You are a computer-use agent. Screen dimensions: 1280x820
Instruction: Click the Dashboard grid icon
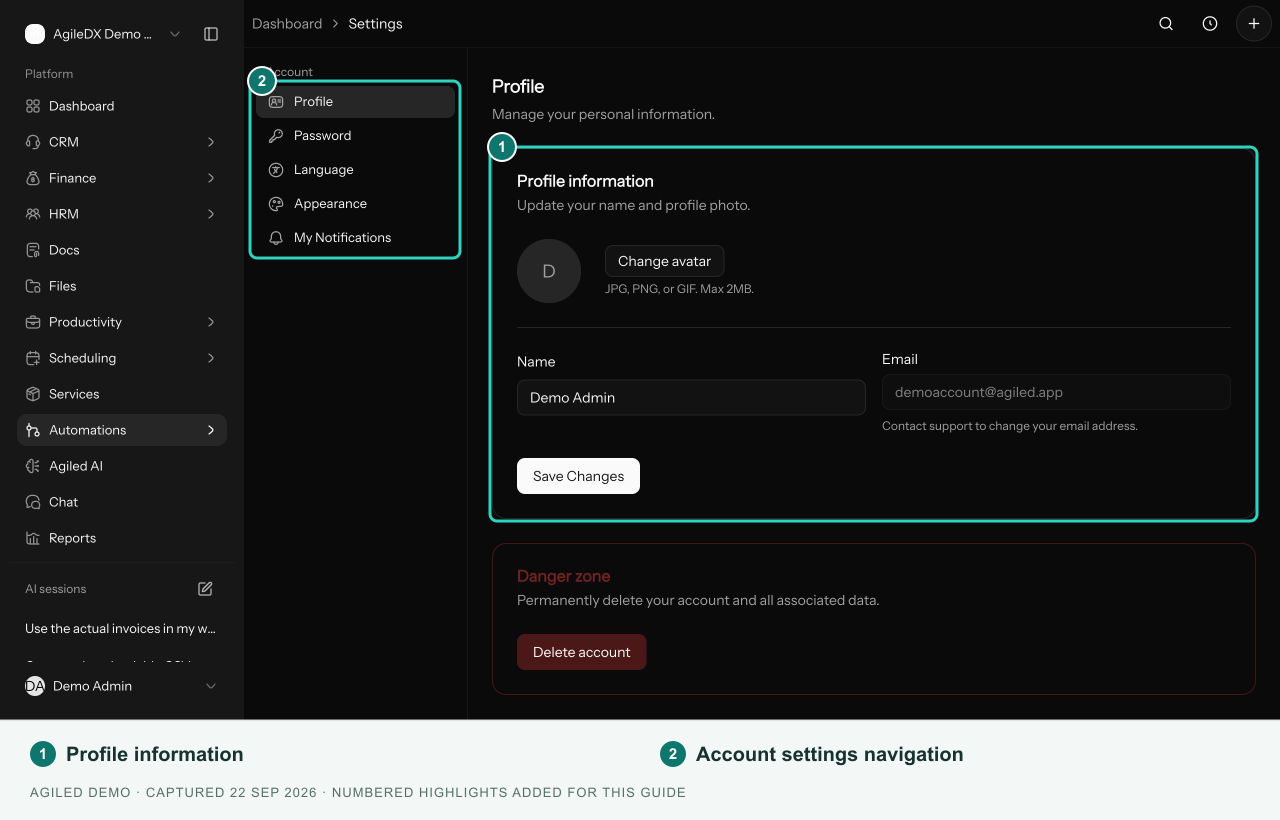coord(33,106)
